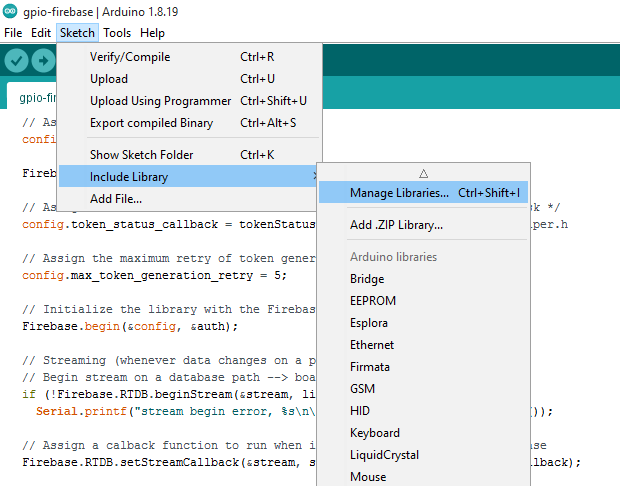Choose Upload Using Programmer menu entry

161,101
